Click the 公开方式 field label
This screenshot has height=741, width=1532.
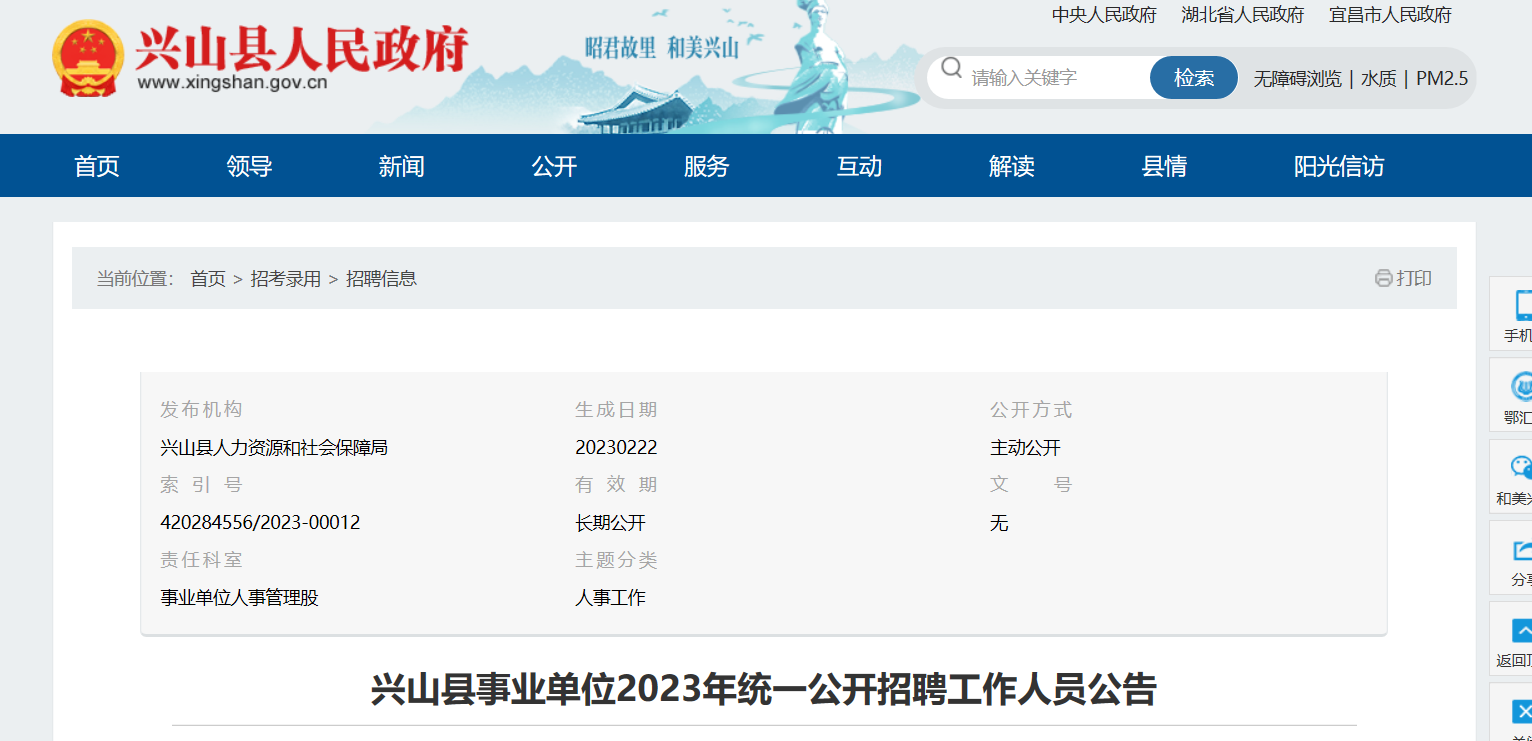point(1031,410)
